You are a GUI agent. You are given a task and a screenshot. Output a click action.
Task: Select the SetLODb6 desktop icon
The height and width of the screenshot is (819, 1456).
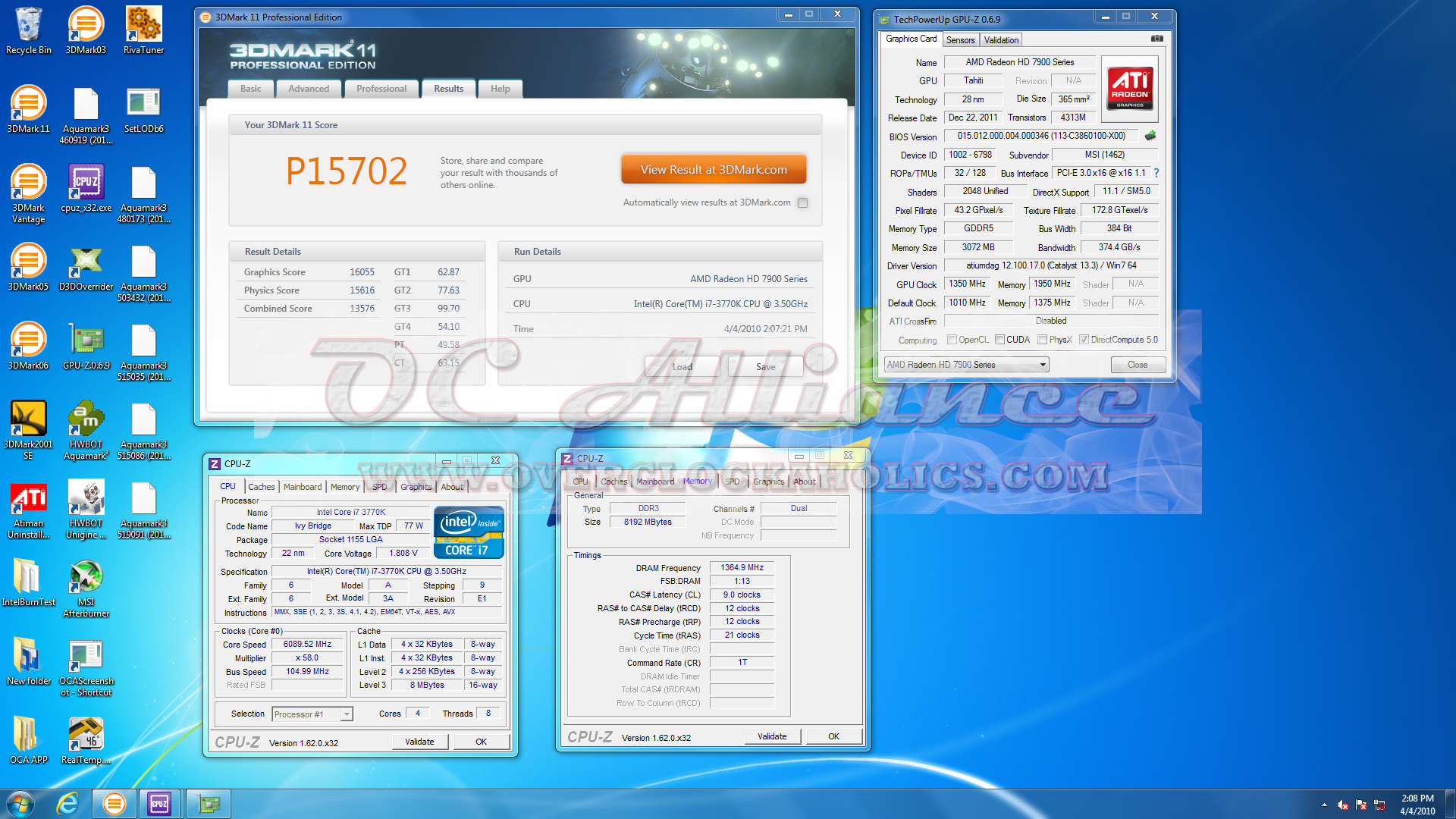tap(143, 110)
